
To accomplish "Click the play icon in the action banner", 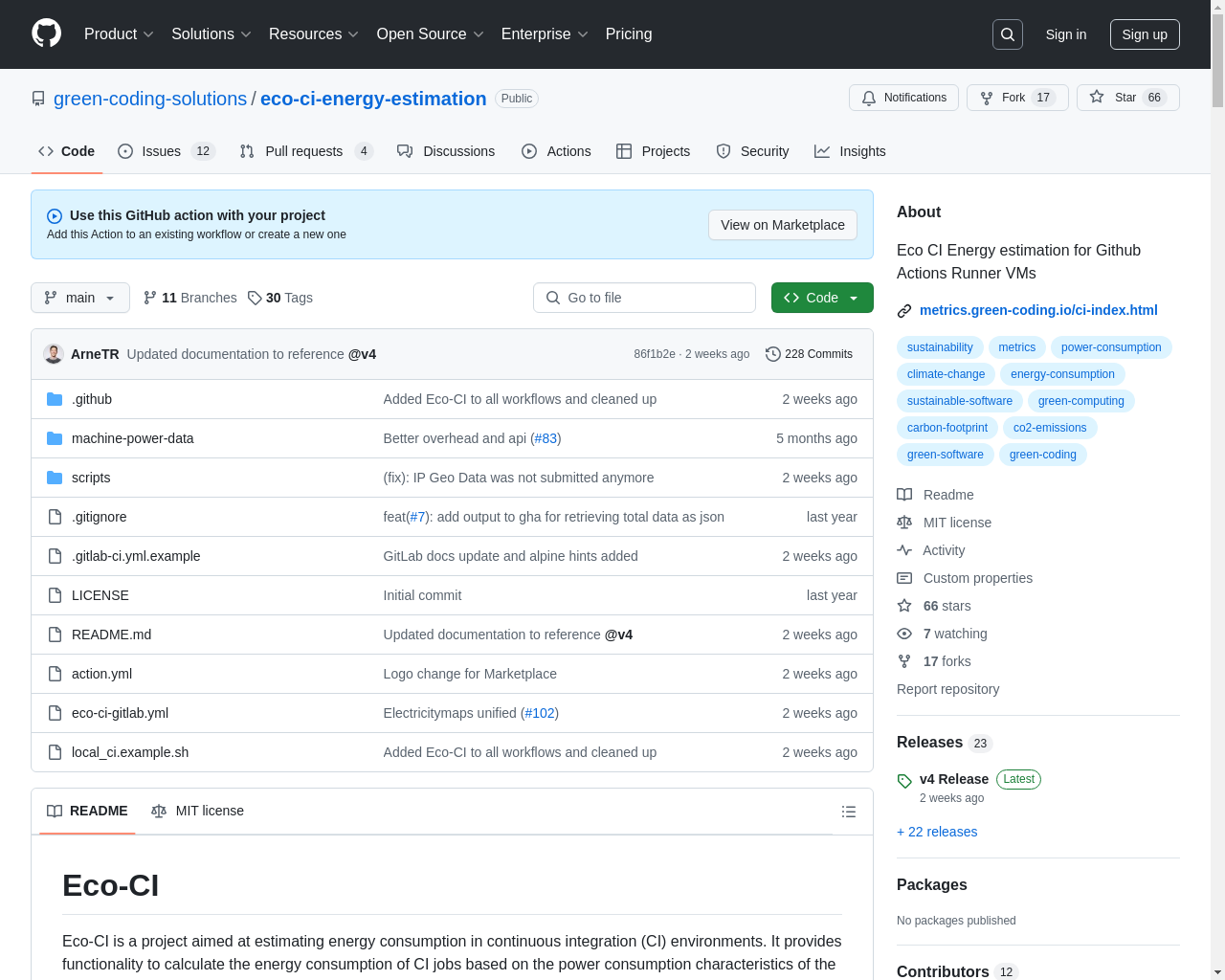I will 55,216.
